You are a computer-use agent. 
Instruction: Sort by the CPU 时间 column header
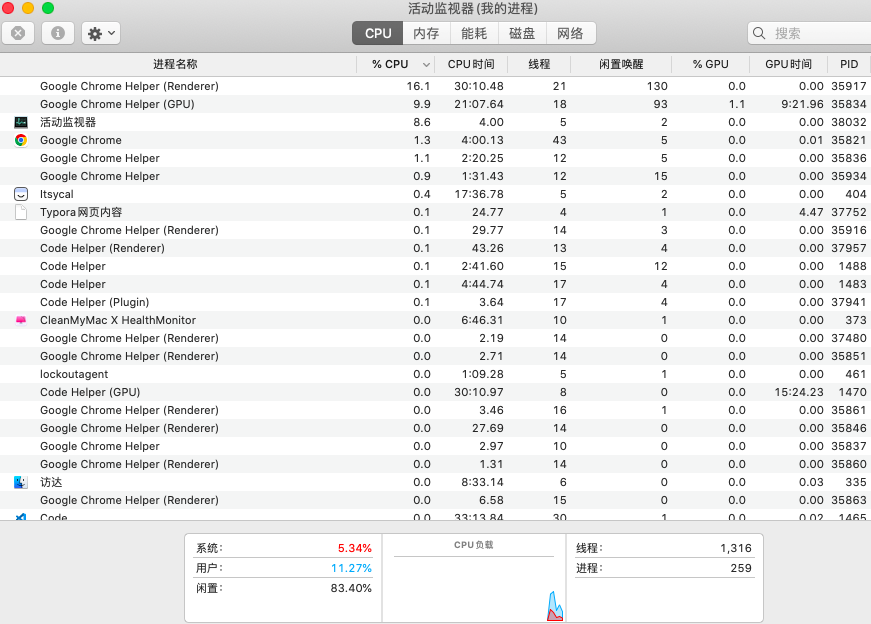point(471,64)
